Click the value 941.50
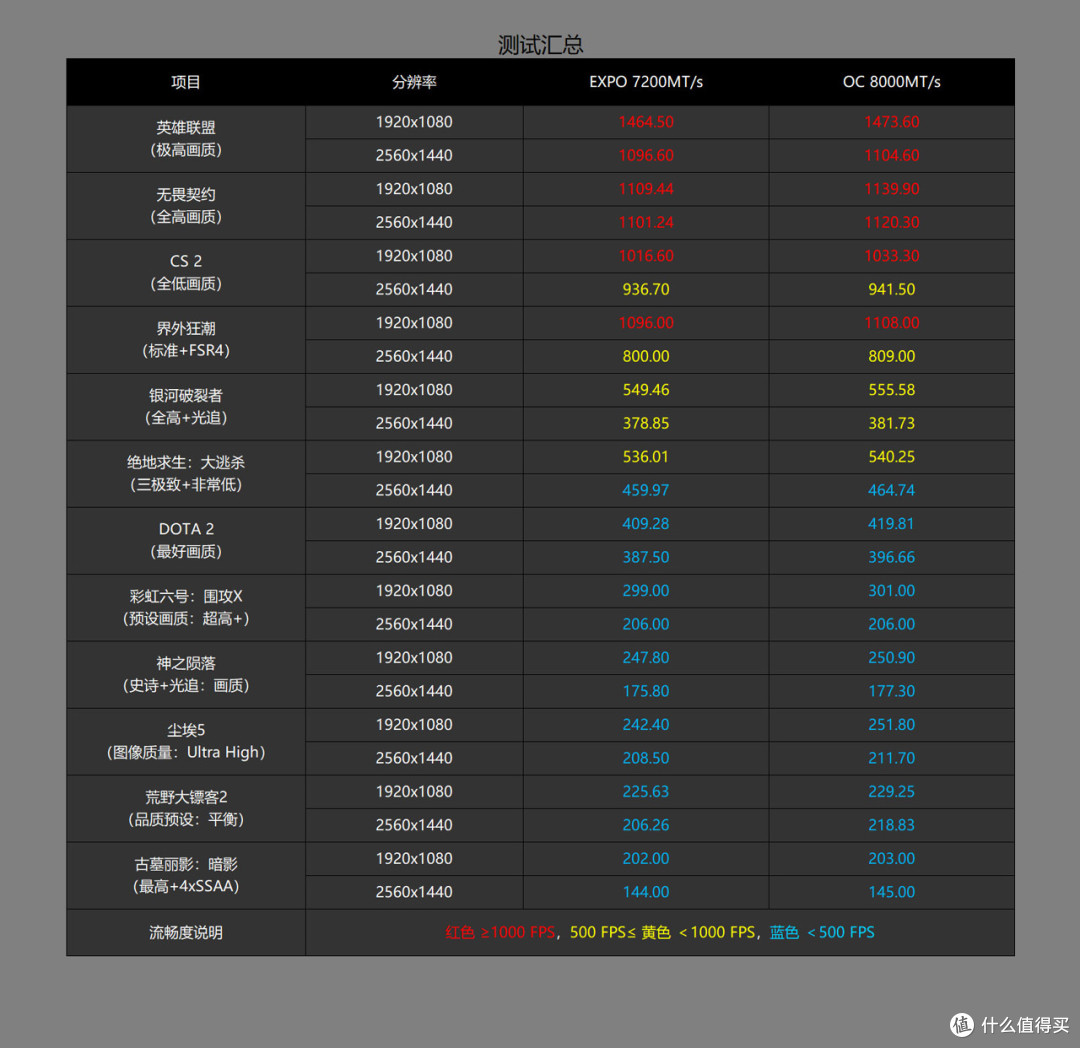This screenshot has height=1048, width=1080. [x=891, y=289]
